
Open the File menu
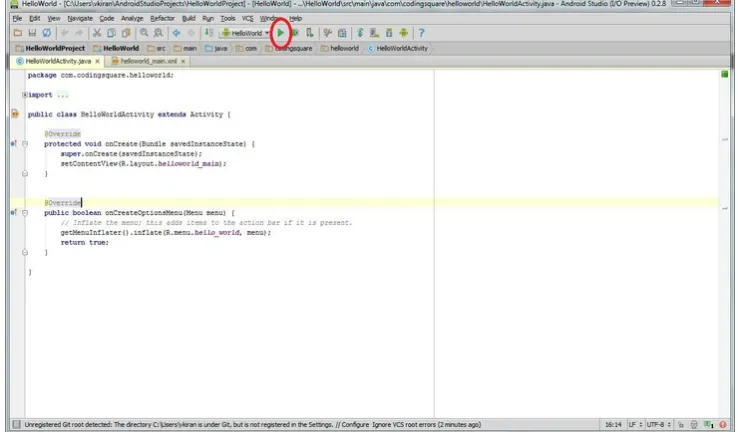tap(17, 18)
